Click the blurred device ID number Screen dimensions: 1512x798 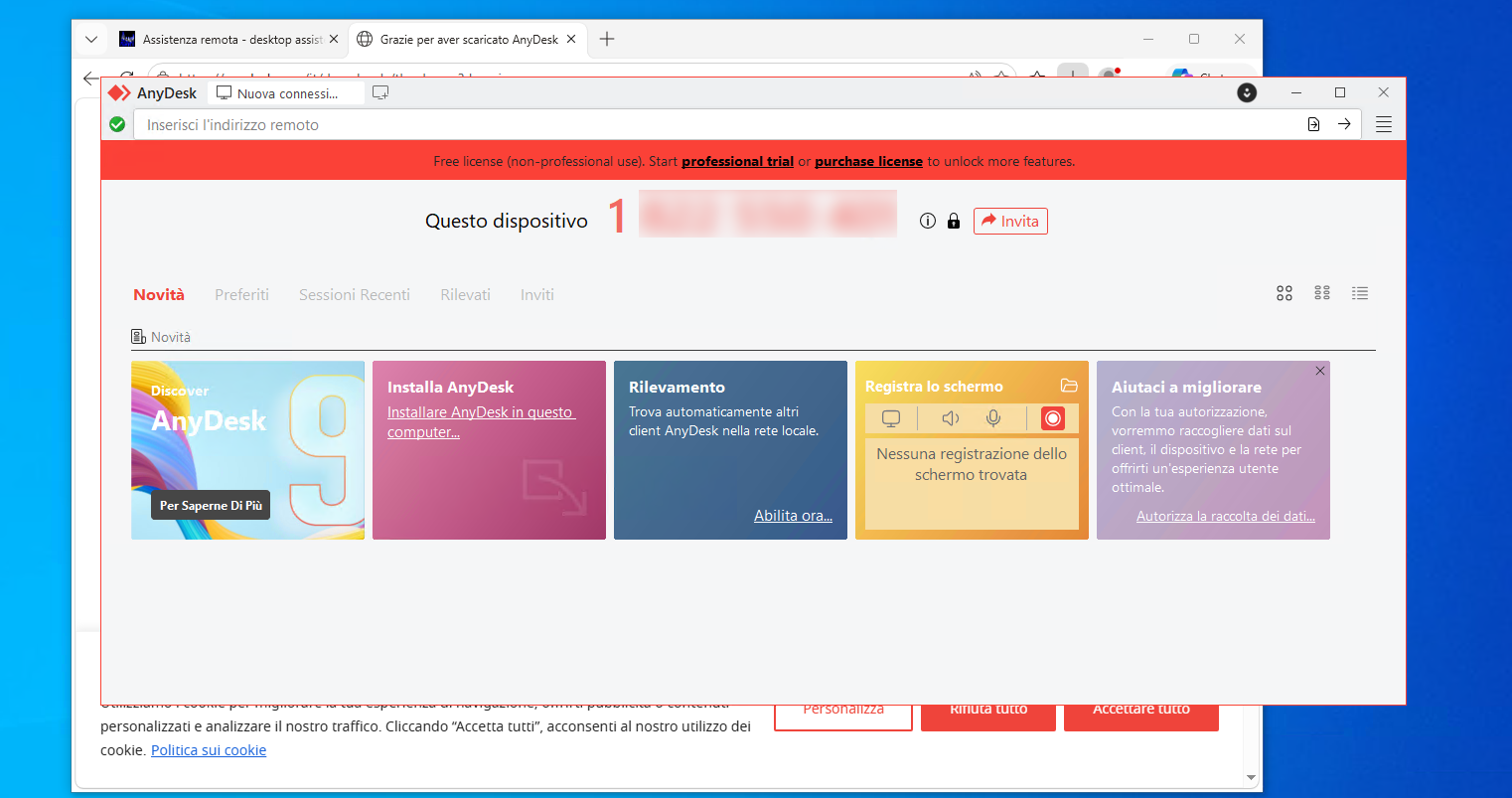[x=767, y=215]
